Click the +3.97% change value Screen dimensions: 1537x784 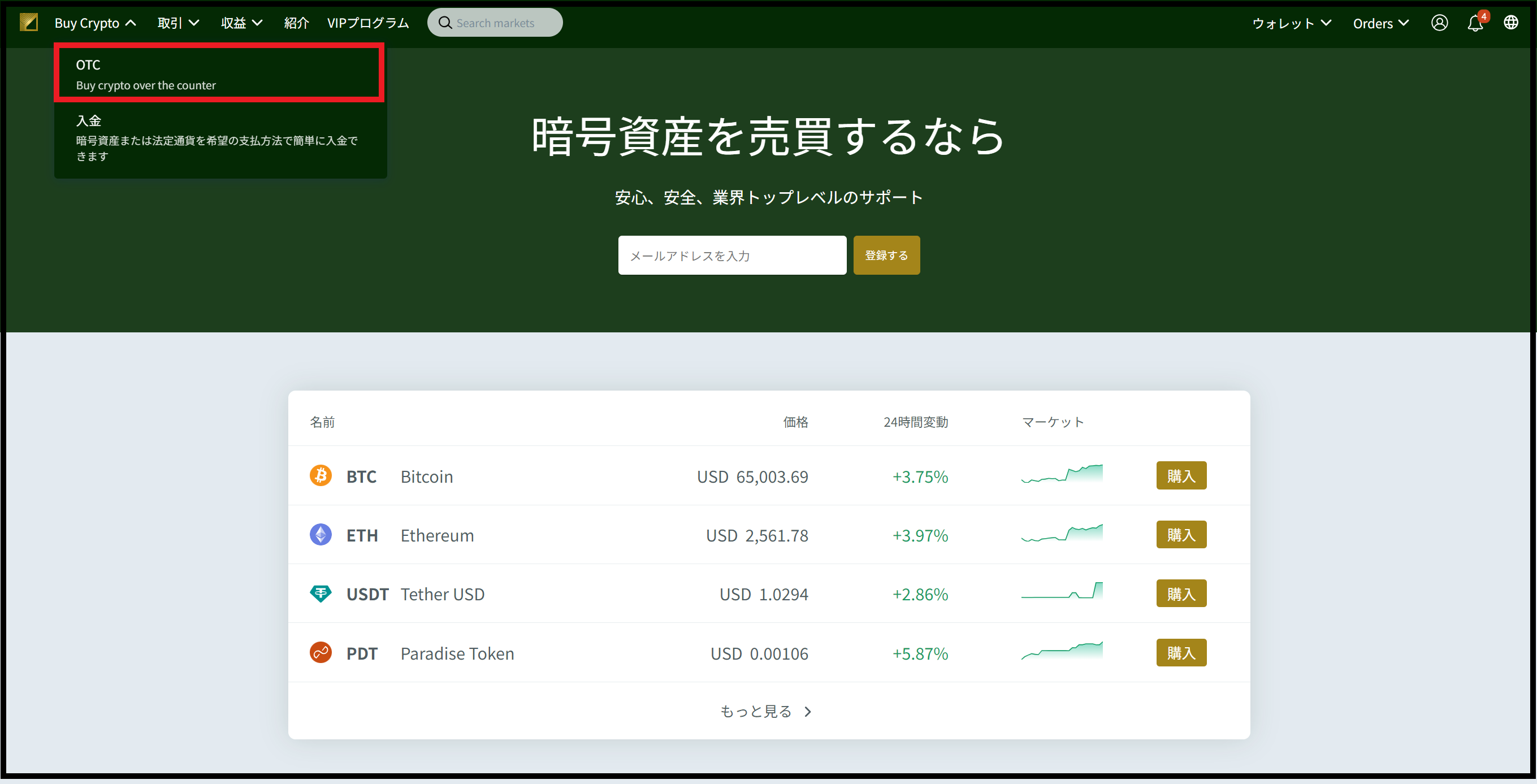[x=920, y=536]
